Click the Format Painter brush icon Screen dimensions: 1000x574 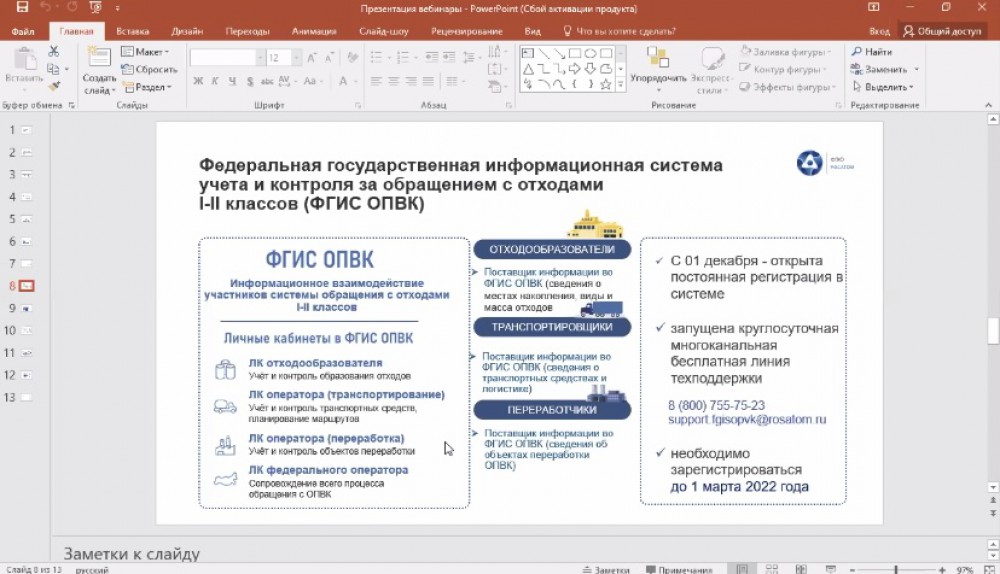[x=54, y=85]
